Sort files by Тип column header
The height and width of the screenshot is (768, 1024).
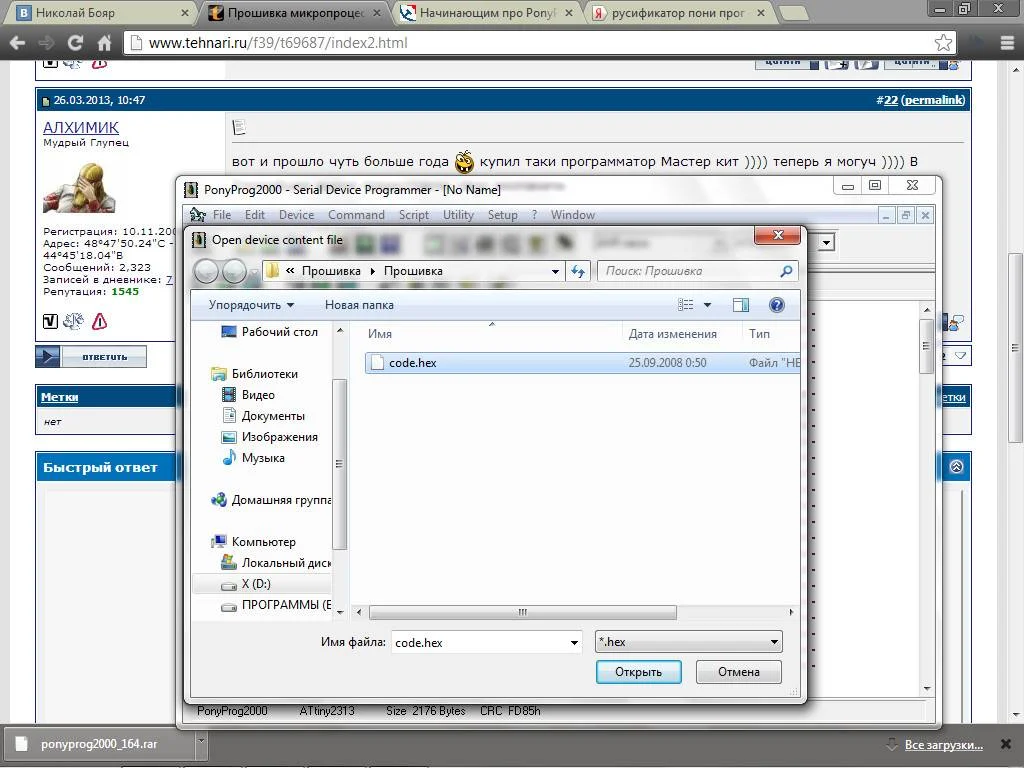click(760, 334)
